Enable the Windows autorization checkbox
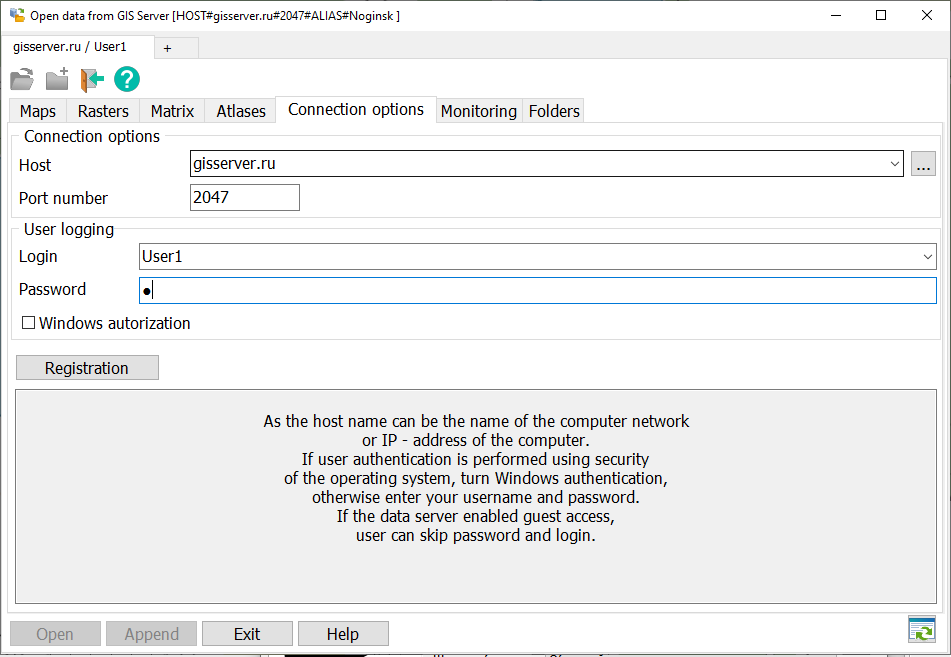Image resolution: width=951 pixels, height=657 pixels. coord(28,323)
